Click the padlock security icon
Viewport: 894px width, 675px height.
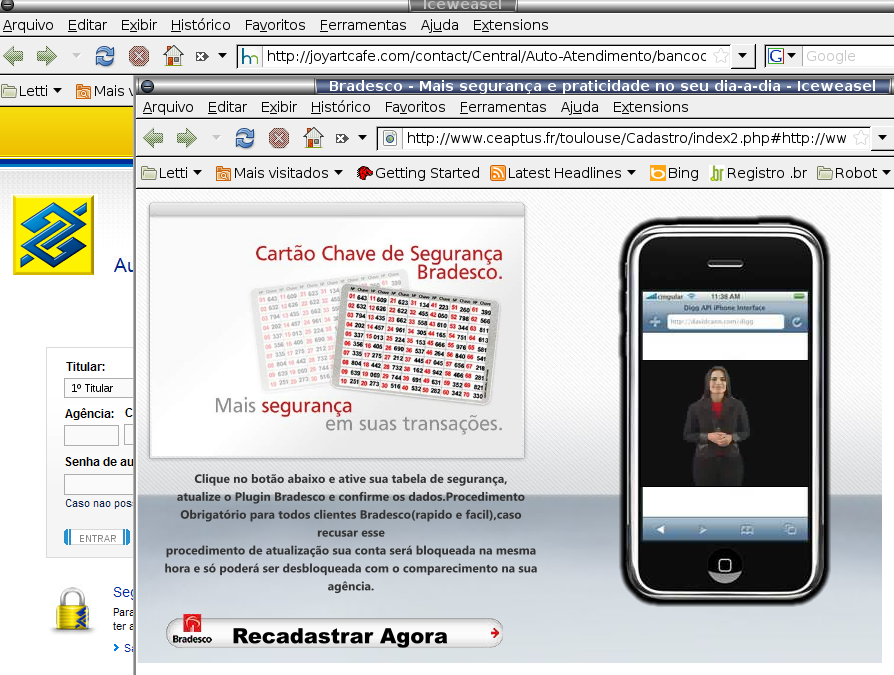(x=73, y=609)
